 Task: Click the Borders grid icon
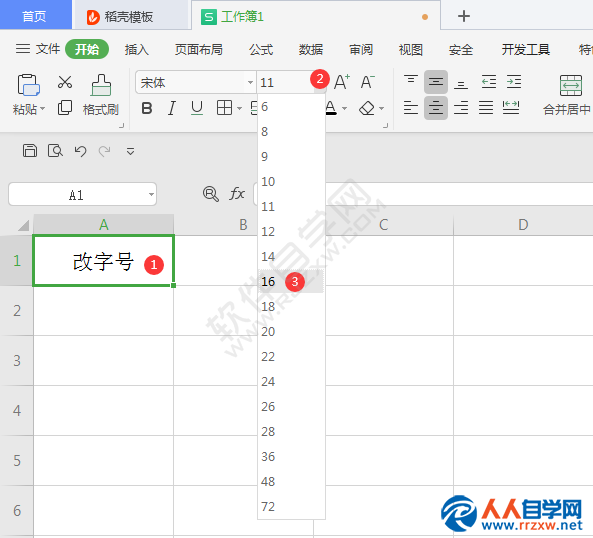(x=224, y=108)
